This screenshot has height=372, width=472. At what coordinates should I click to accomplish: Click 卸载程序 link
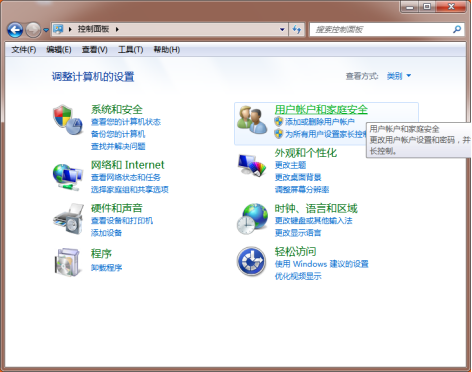tap(106, 267)
